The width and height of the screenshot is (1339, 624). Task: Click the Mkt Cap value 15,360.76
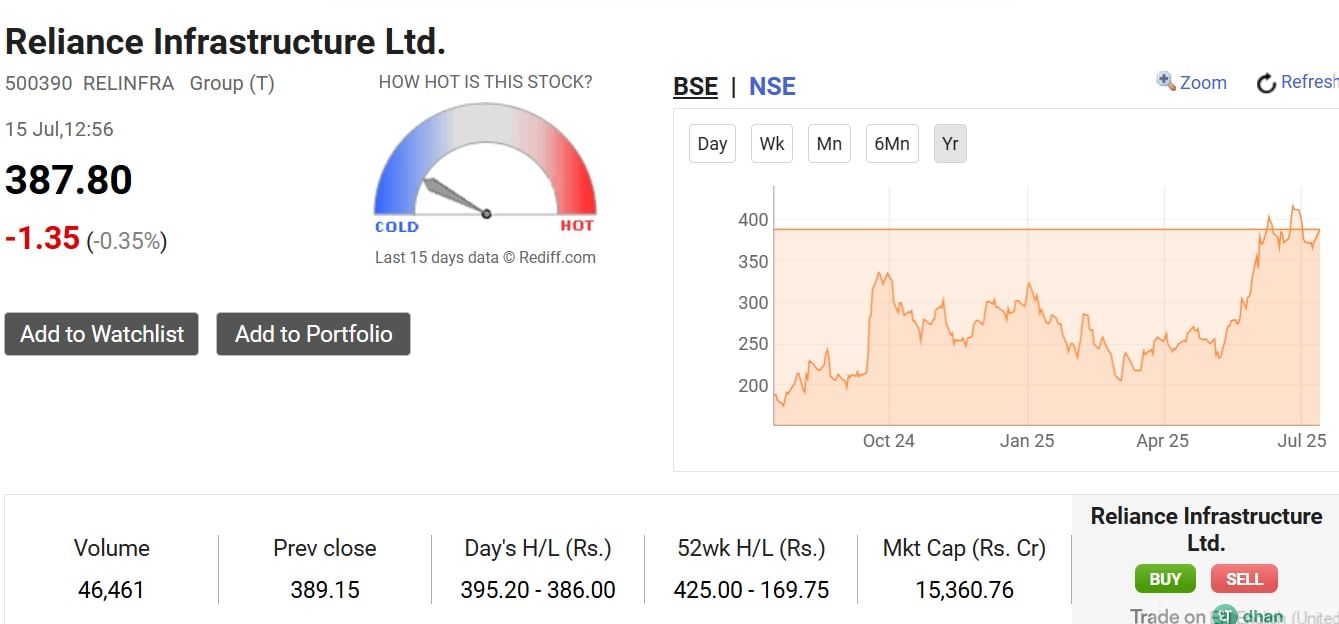[x=964, y=590]
